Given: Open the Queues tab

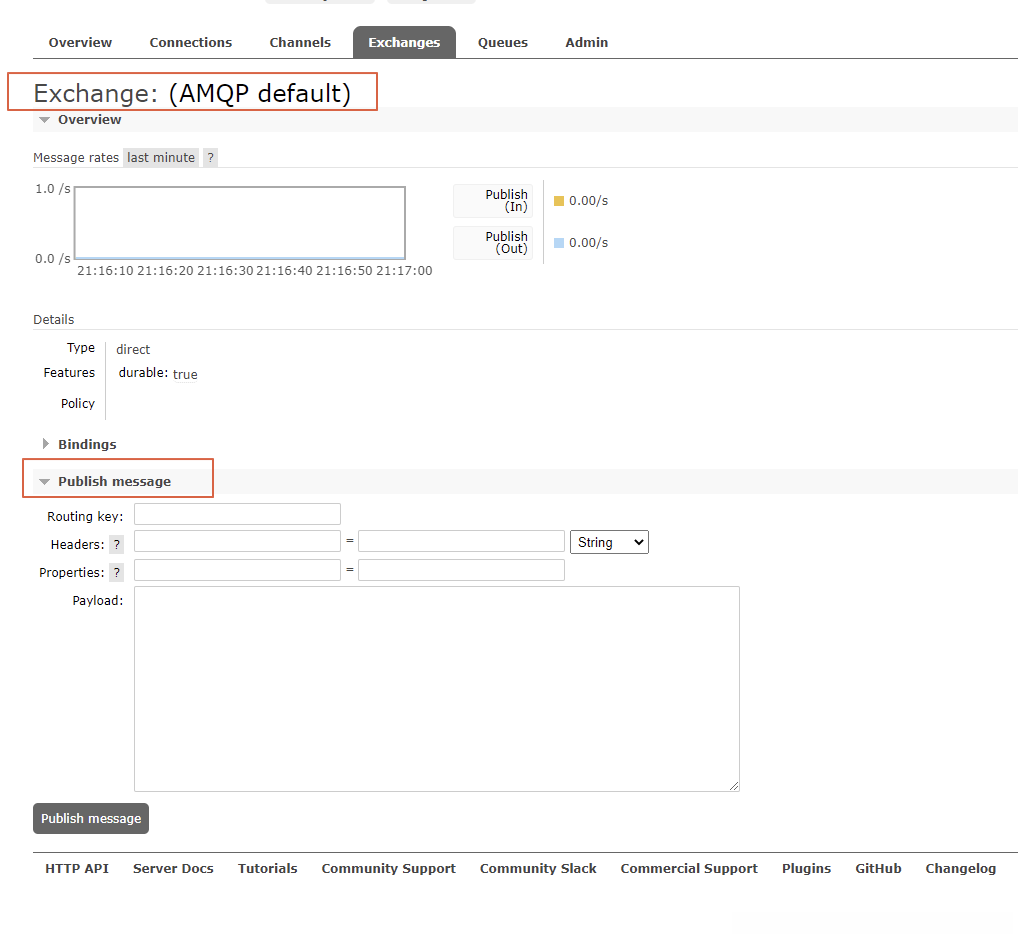Looking at the screenshot, I should click(503, 42).
